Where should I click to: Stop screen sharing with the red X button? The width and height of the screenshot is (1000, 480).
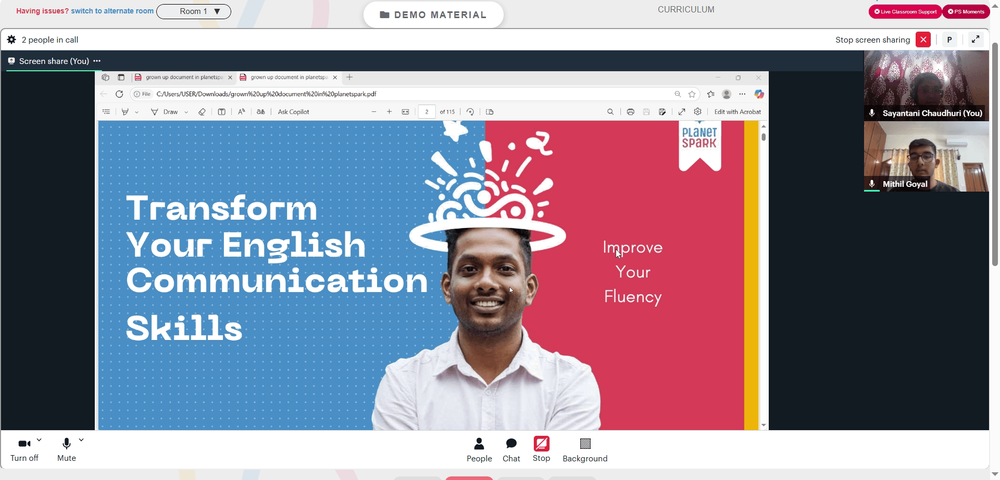[923, 40]
